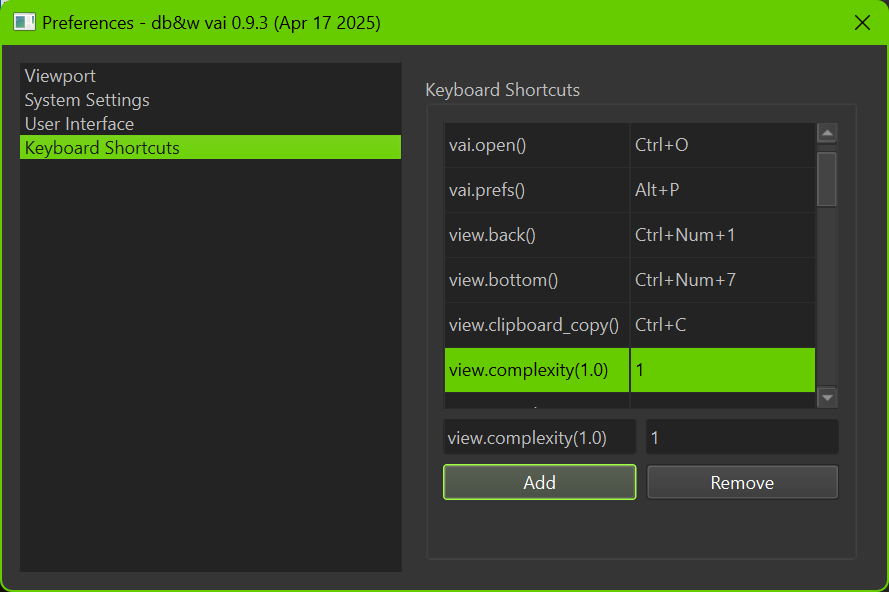Image resolution: width=889 pixels, height=592 pixels.
Task: Click the shortcut key input field containing 1
Action: coord(742,437)
